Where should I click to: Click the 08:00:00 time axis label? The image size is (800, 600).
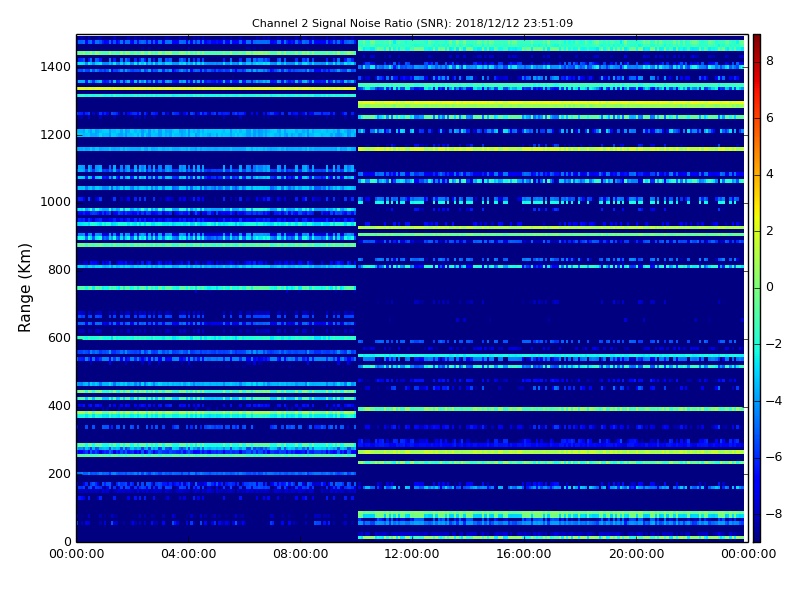click(301, 554)
